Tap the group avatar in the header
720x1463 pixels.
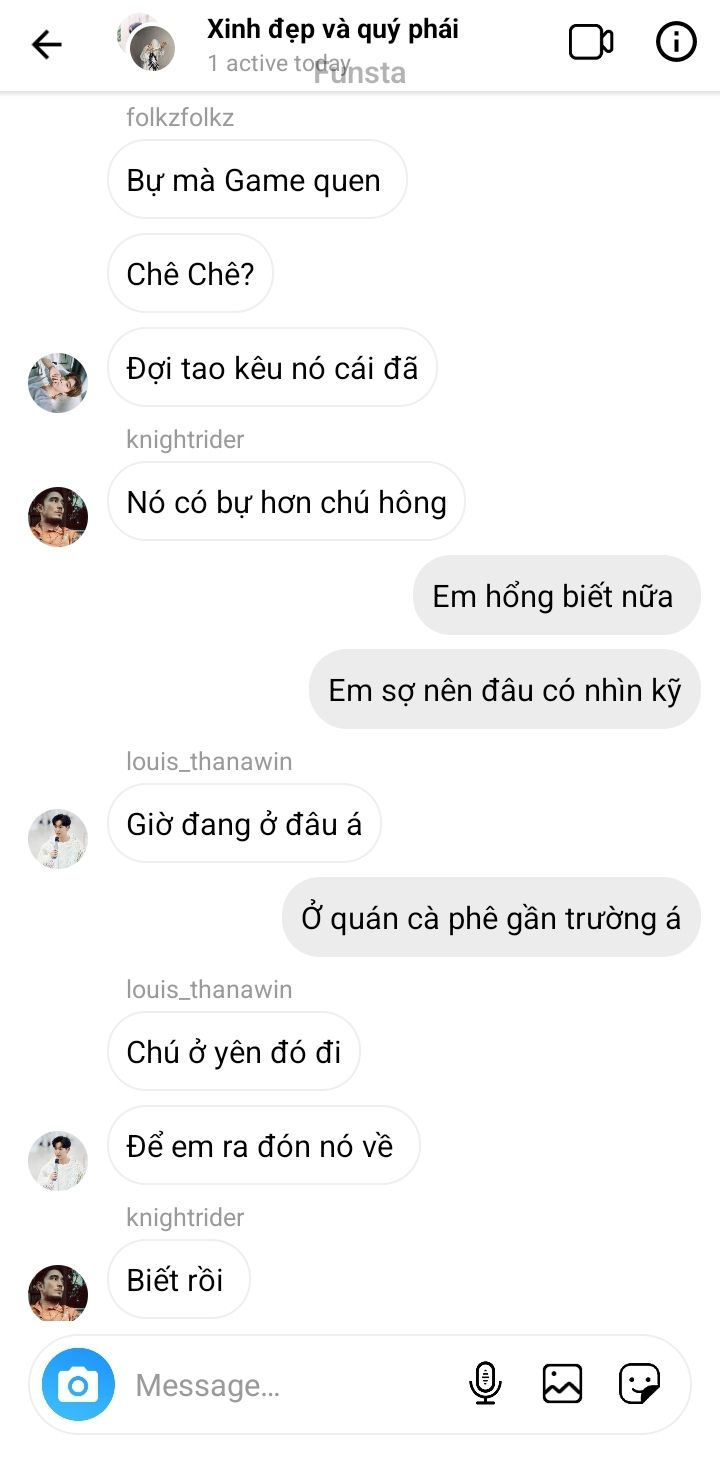coord(147,42)
